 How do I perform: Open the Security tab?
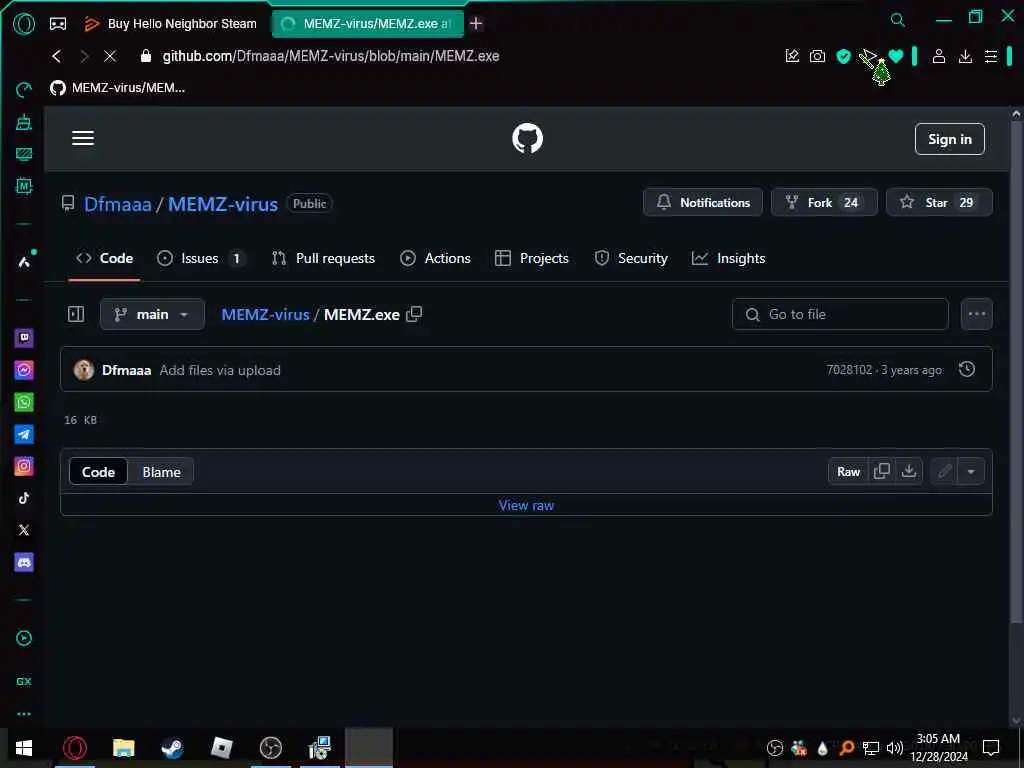click(x=631, y=259)
